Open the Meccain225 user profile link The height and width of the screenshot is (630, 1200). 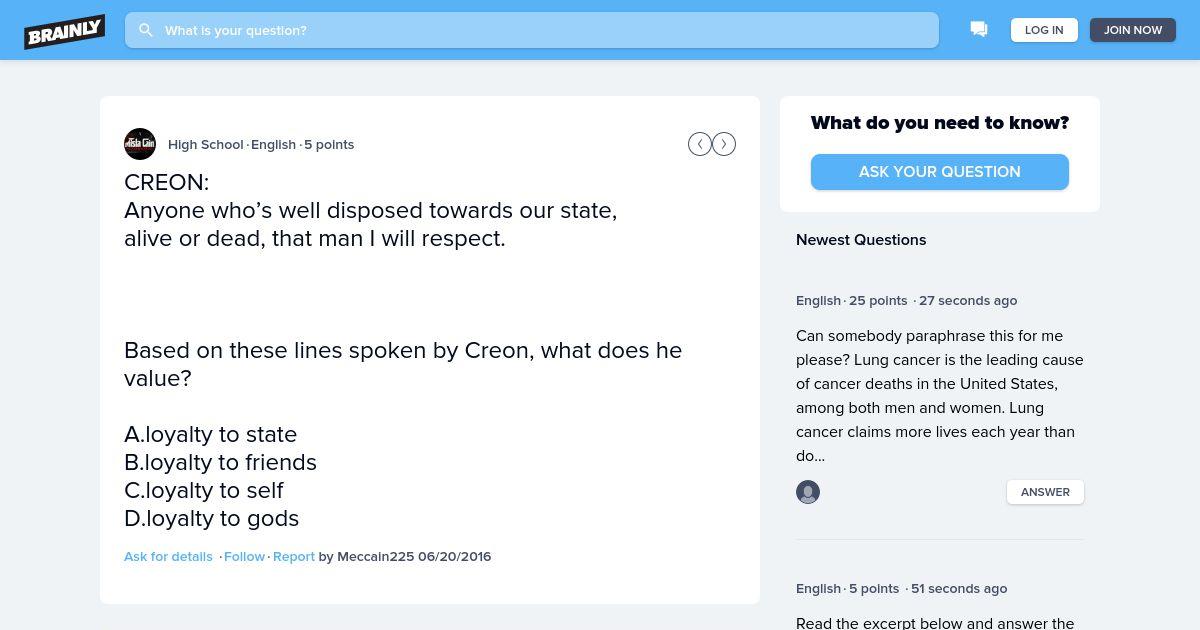(x=375, y=556)
